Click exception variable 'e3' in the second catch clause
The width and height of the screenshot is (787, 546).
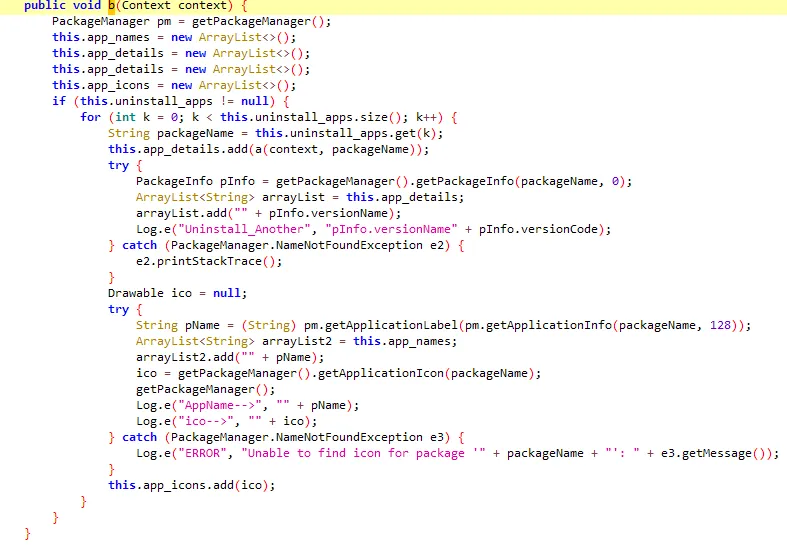(437, 438)
